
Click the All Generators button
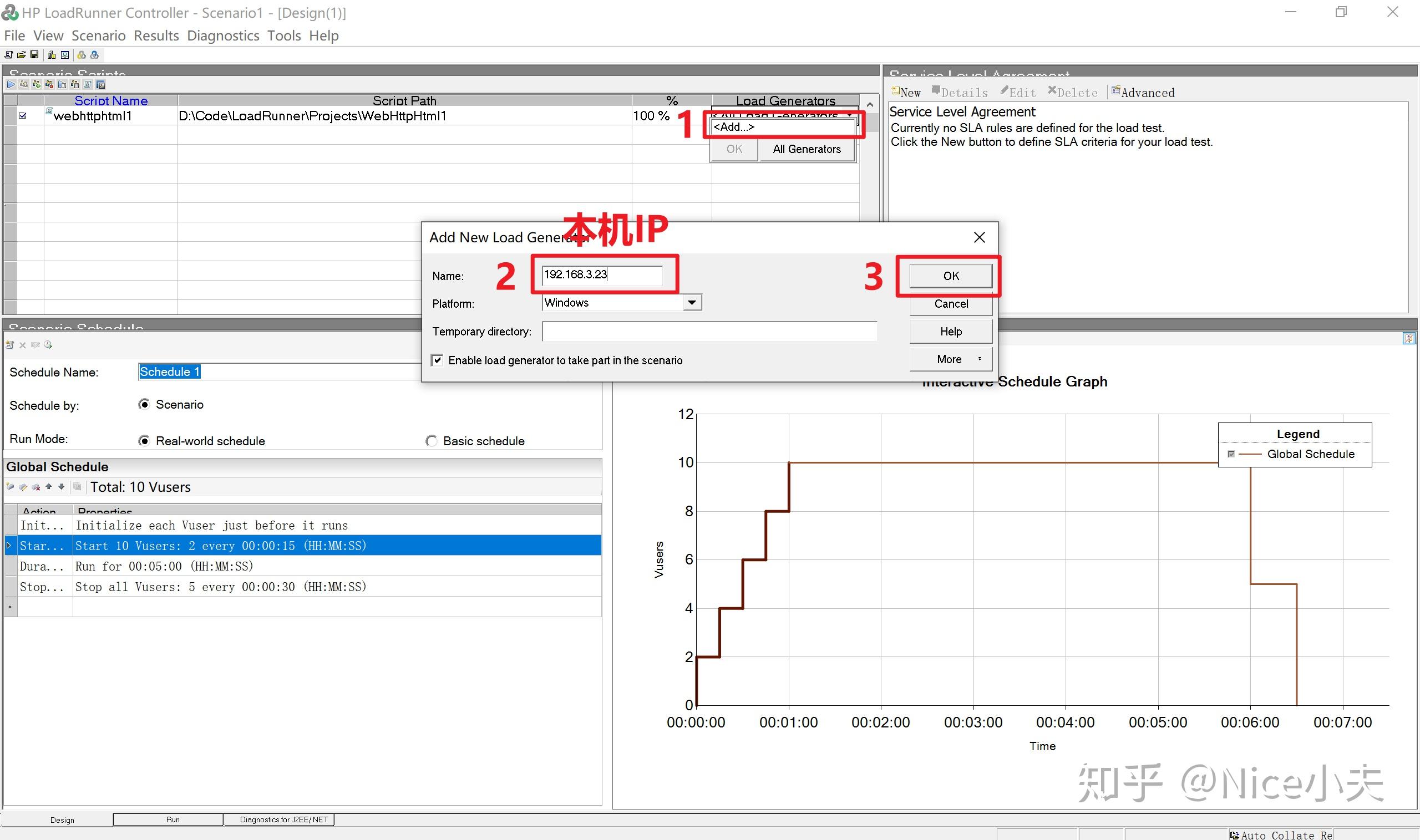[x=807, y=150]
